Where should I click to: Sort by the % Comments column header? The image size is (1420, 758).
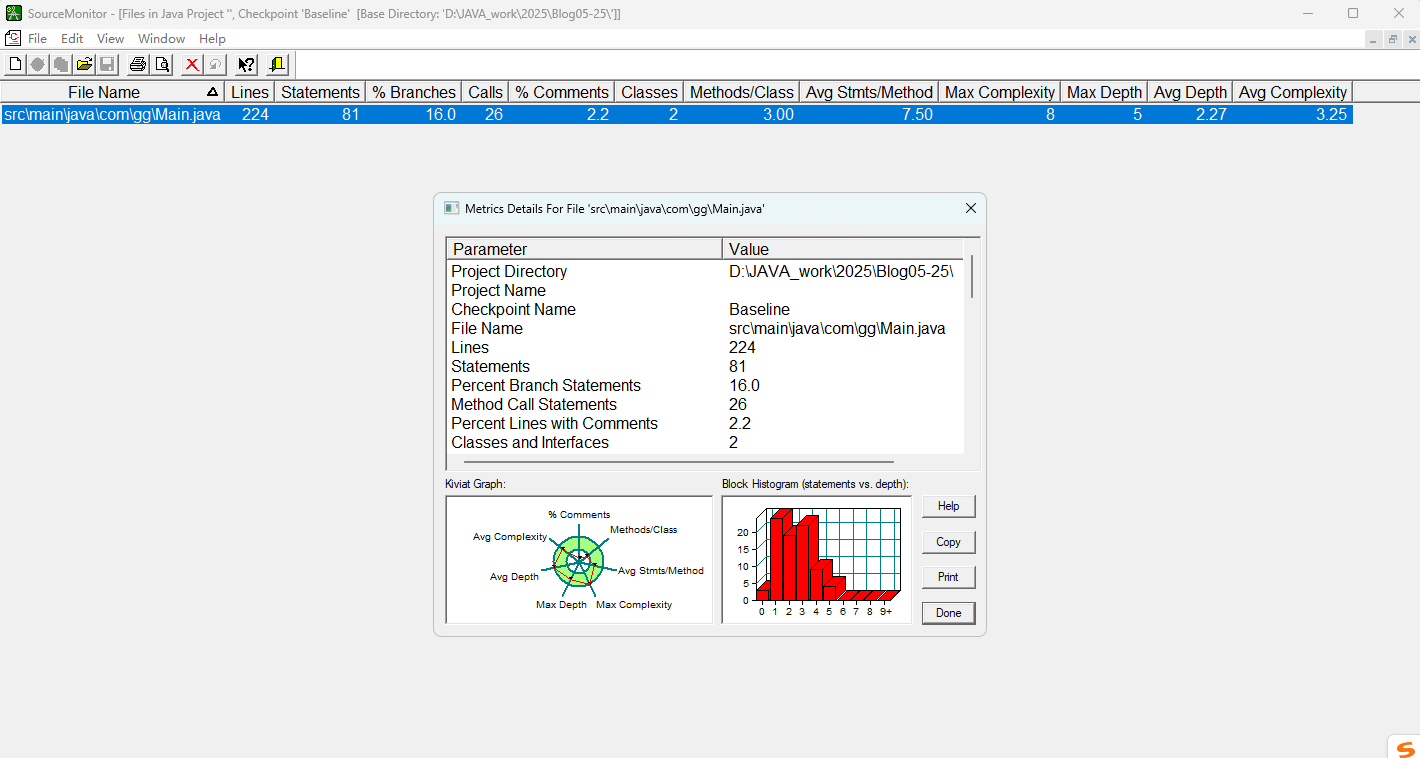coord(561,92)
